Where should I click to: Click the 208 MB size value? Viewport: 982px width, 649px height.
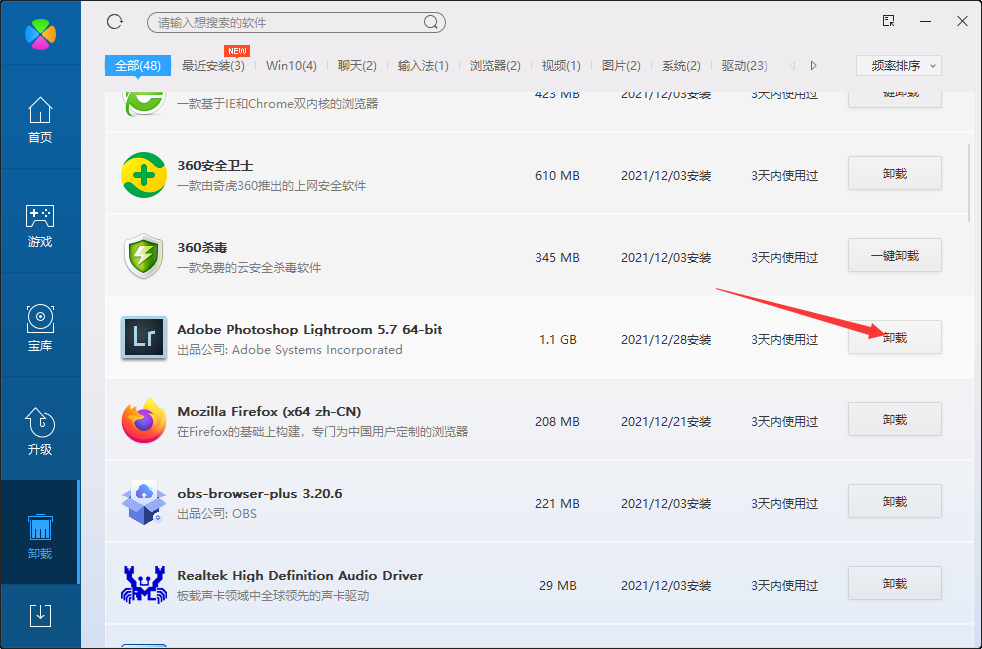pos(557,422)
